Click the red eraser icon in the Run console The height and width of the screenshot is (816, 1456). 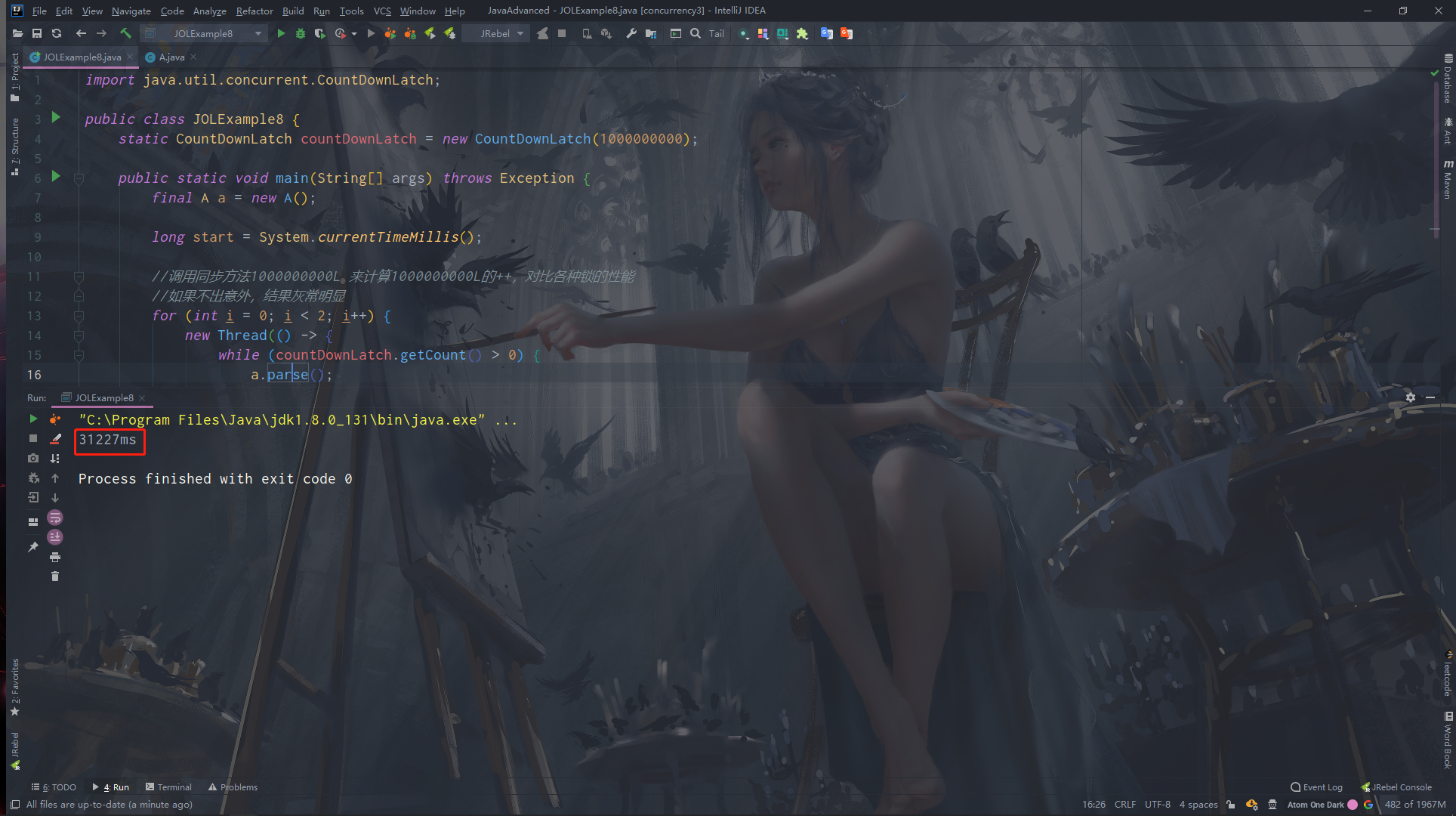(x=55, y=438)
